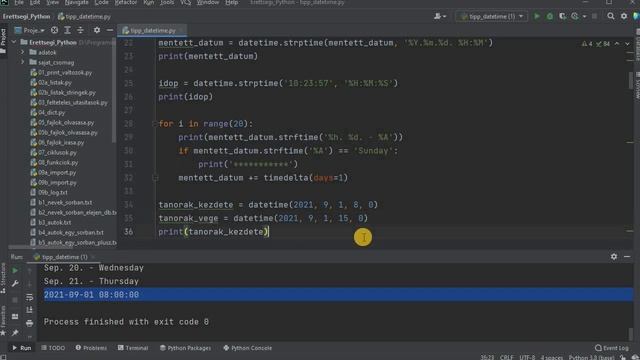Start debugging with the bug icon
Screen dimensions: 640x360
pyautogui.click(x=550, y=16)
